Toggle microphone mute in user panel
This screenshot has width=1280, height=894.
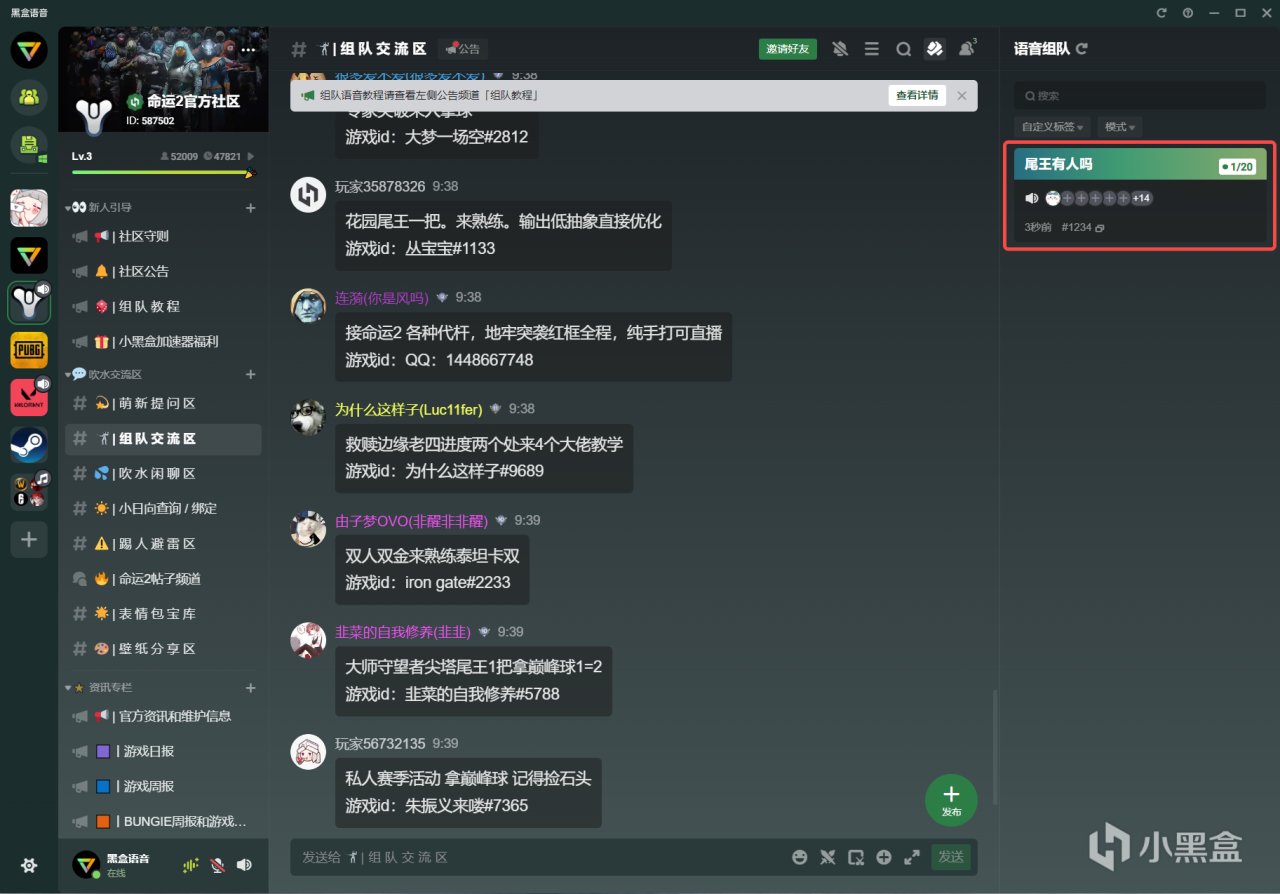217,865
